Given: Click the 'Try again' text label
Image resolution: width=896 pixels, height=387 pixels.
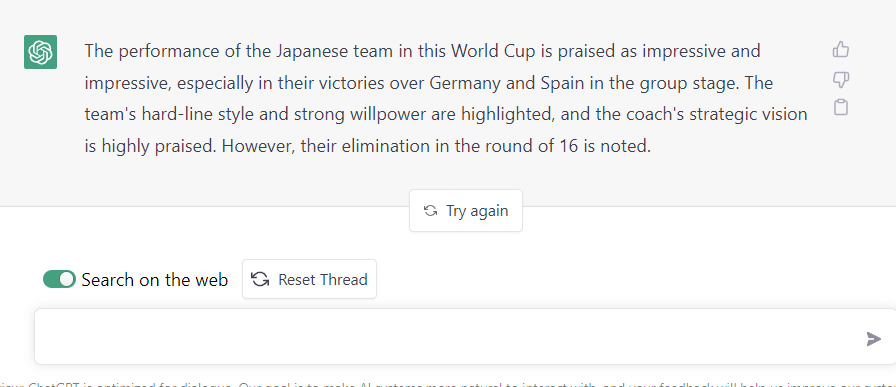Looking at the screenshot, I should [x=477, y=211].
